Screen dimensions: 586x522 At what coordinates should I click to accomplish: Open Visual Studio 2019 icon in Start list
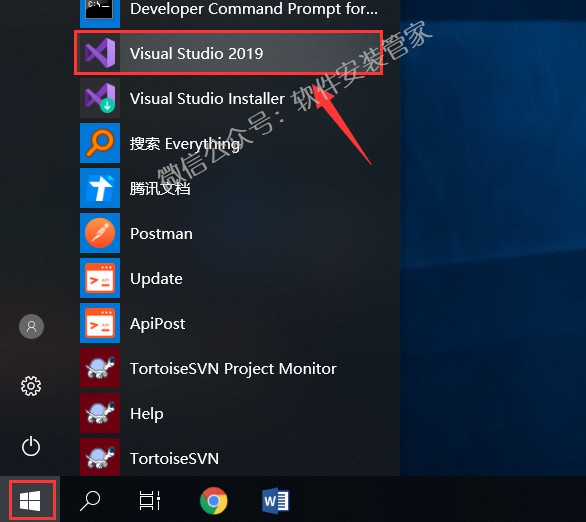coord(100,53)
